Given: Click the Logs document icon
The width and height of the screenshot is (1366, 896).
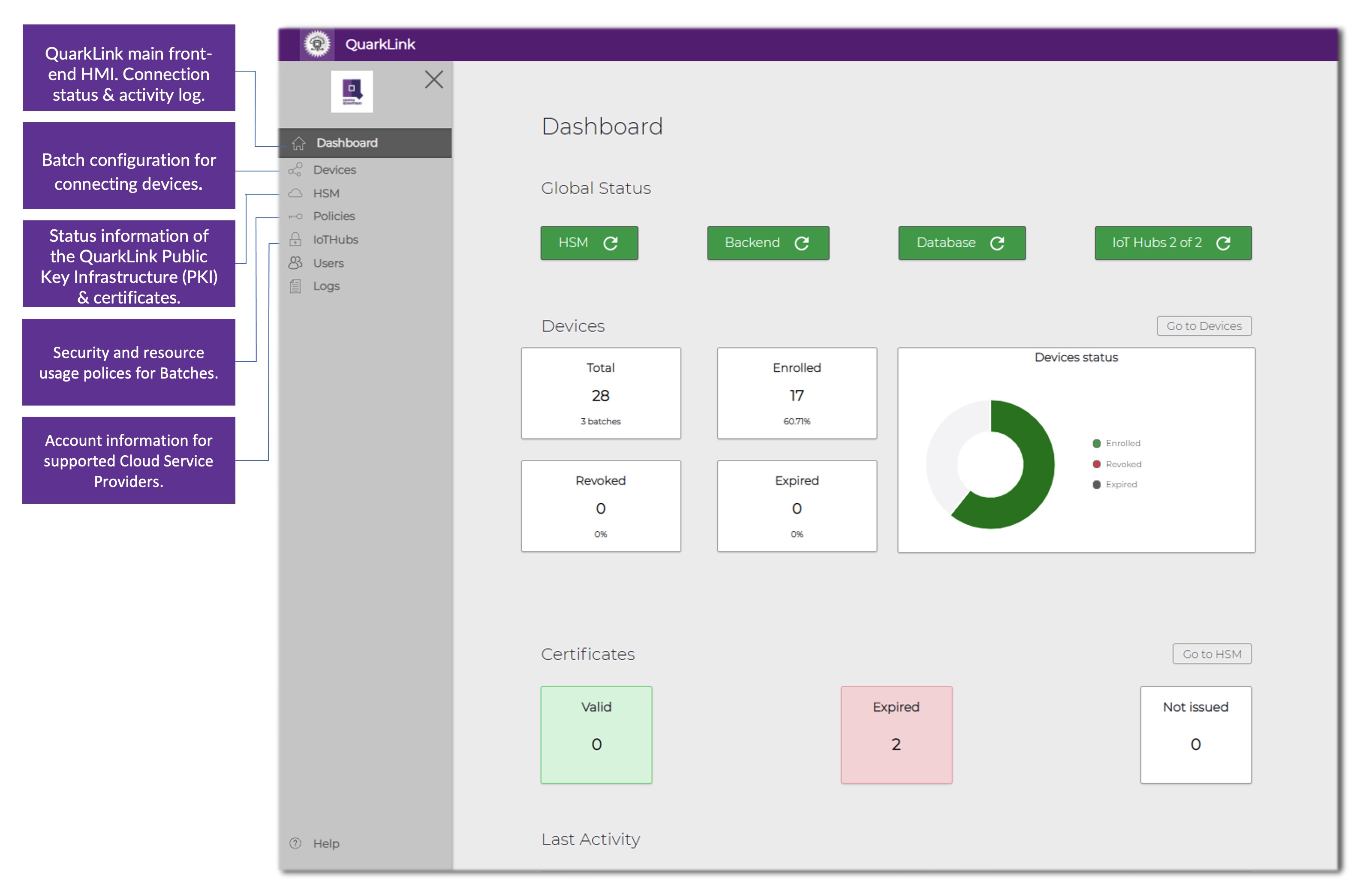Looking at the screenshot, I should pos(295,286).
